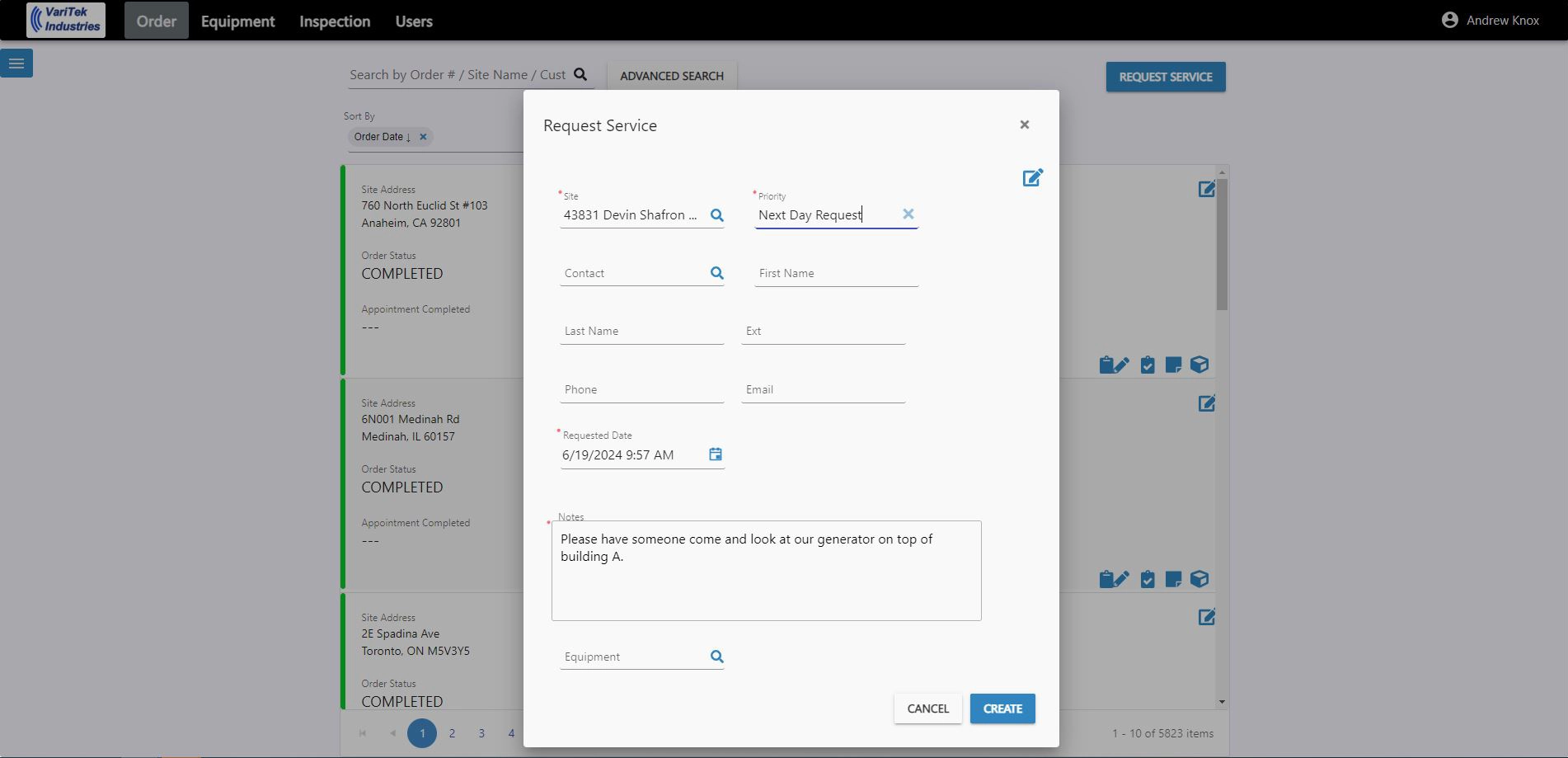The width and height of the screenshot is (1568, 758).
Task: Open the Inspection tab
Action: 335,21
